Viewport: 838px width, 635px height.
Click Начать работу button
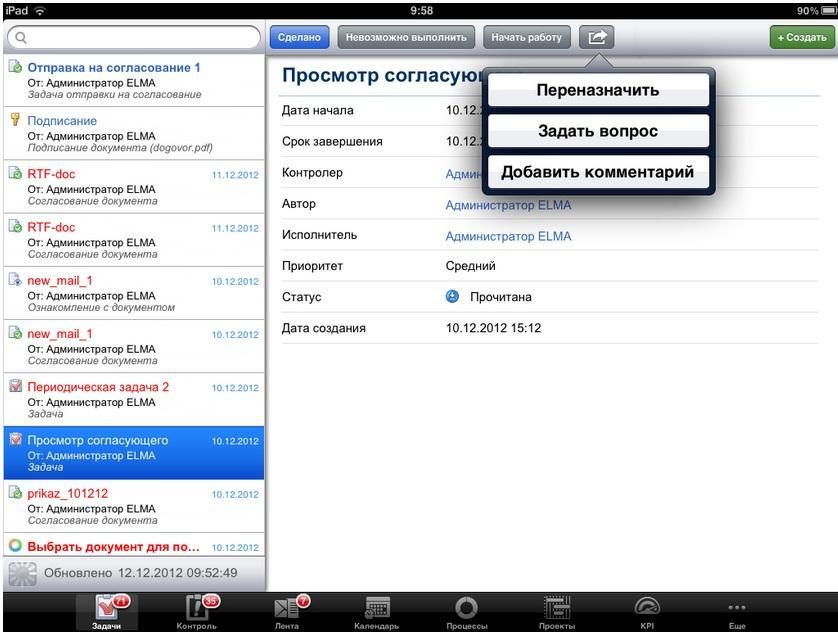[526, 37]
